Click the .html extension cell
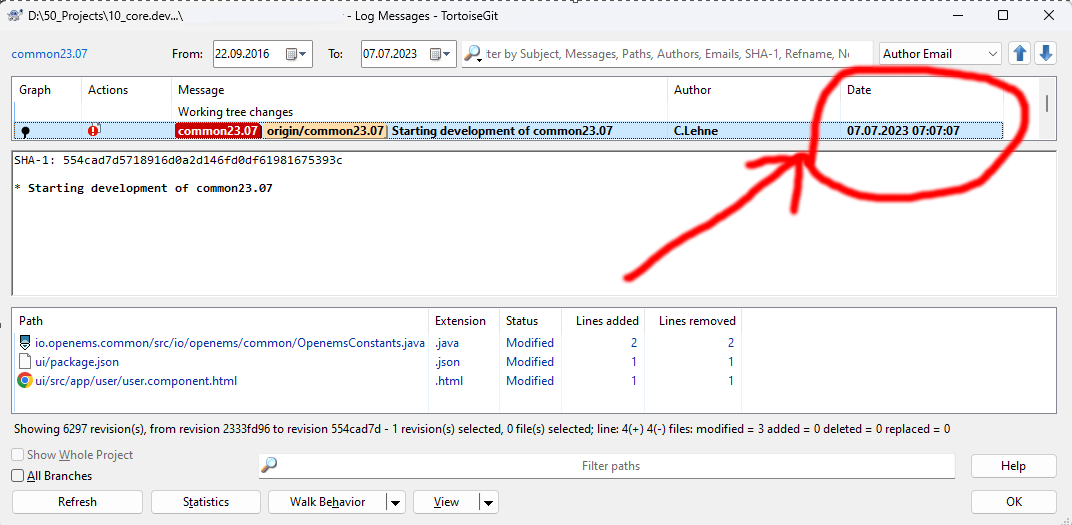Screen dimensions: 1072x525 click(x=449, y=381)
